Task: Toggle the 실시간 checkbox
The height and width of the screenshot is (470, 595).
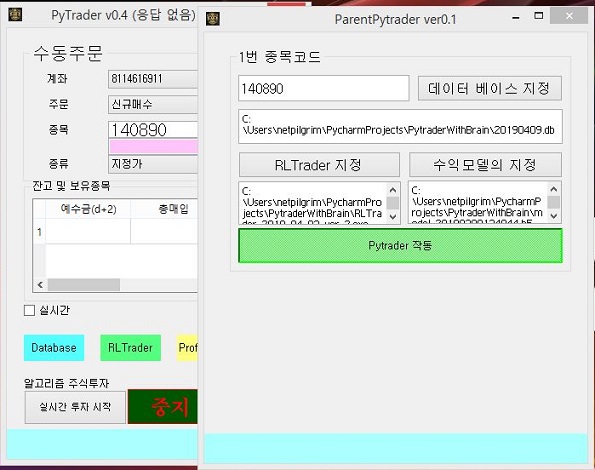Action: [29, 310]
